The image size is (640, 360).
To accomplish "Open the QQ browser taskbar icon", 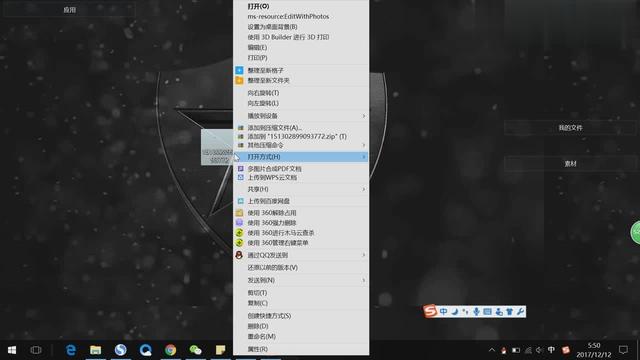I will click(145, 350).
